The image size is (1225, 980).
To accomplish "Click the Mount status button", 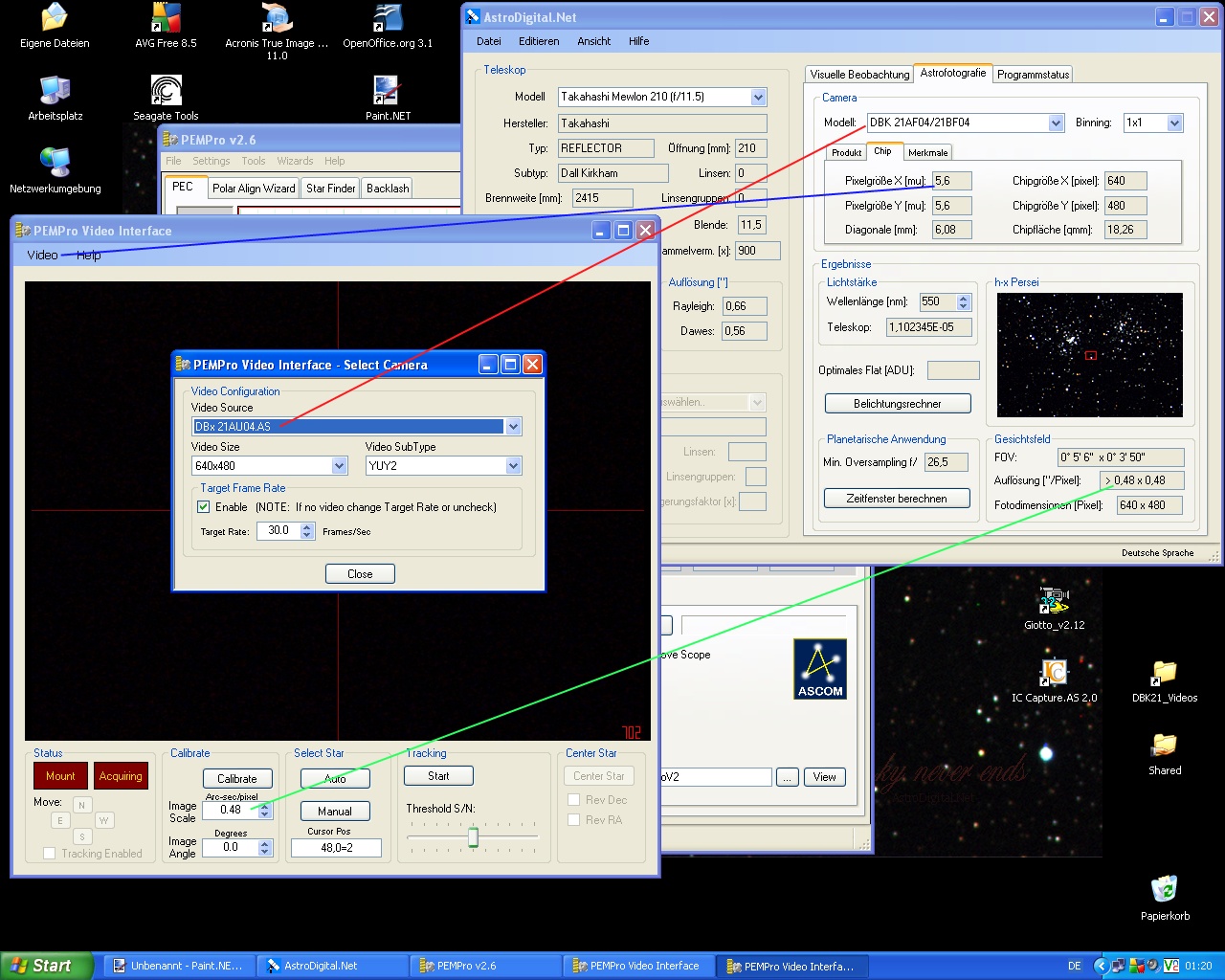I will point(60,776).
